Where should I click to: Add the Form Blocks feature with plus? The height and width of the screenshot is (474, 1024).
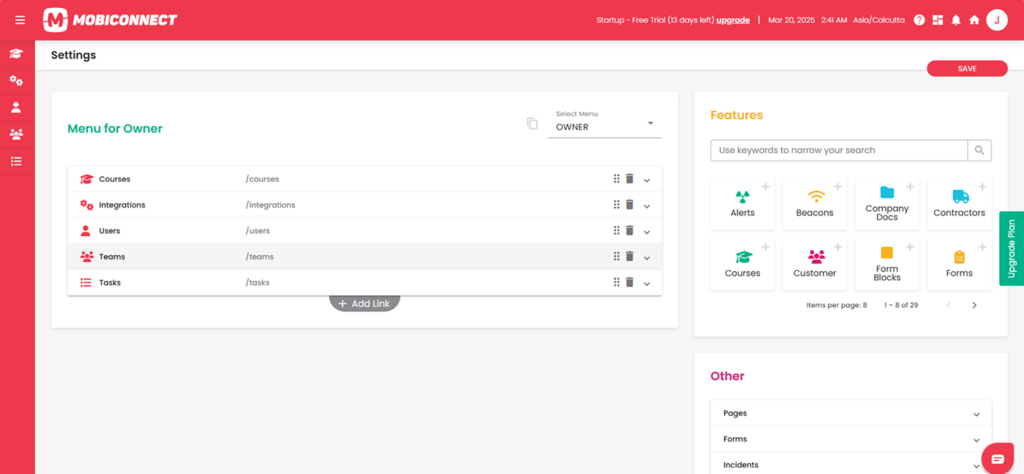point(910,247)
